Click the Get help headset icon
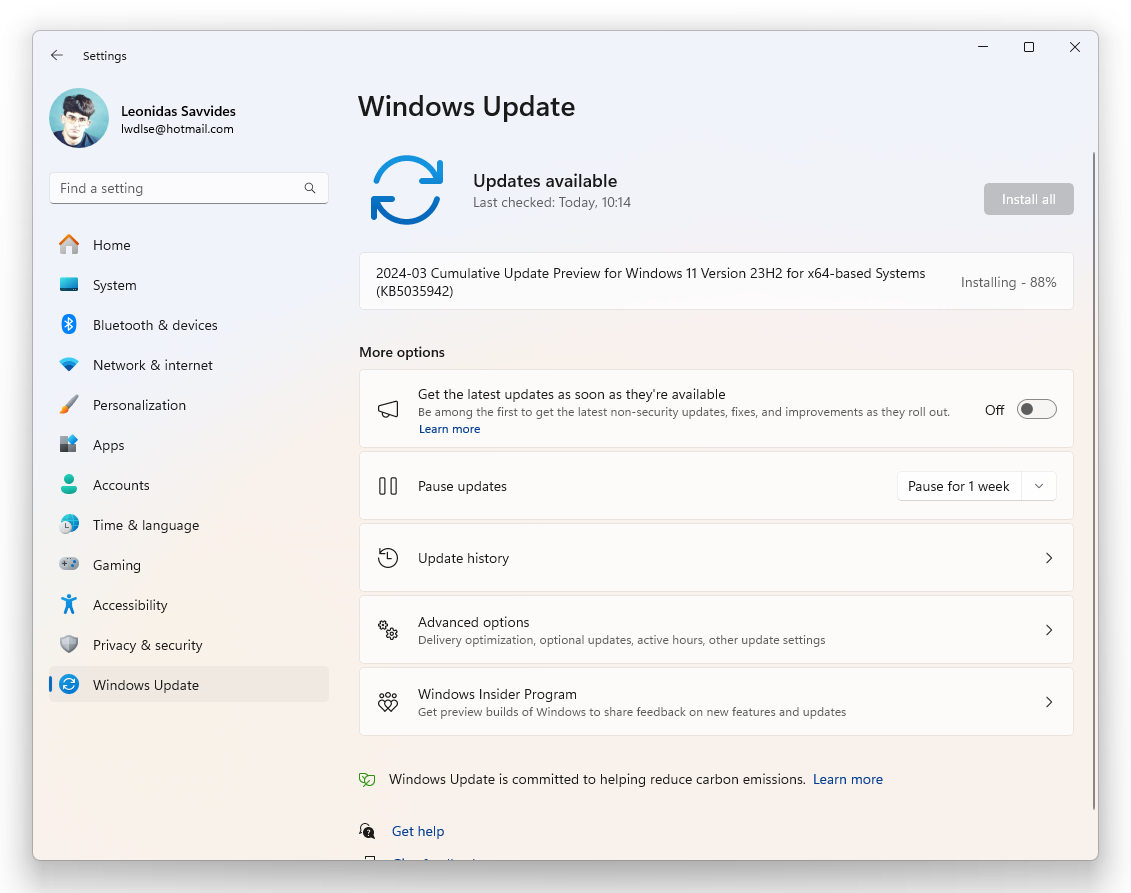1131x893 pixels. click(x=367, y=831)
